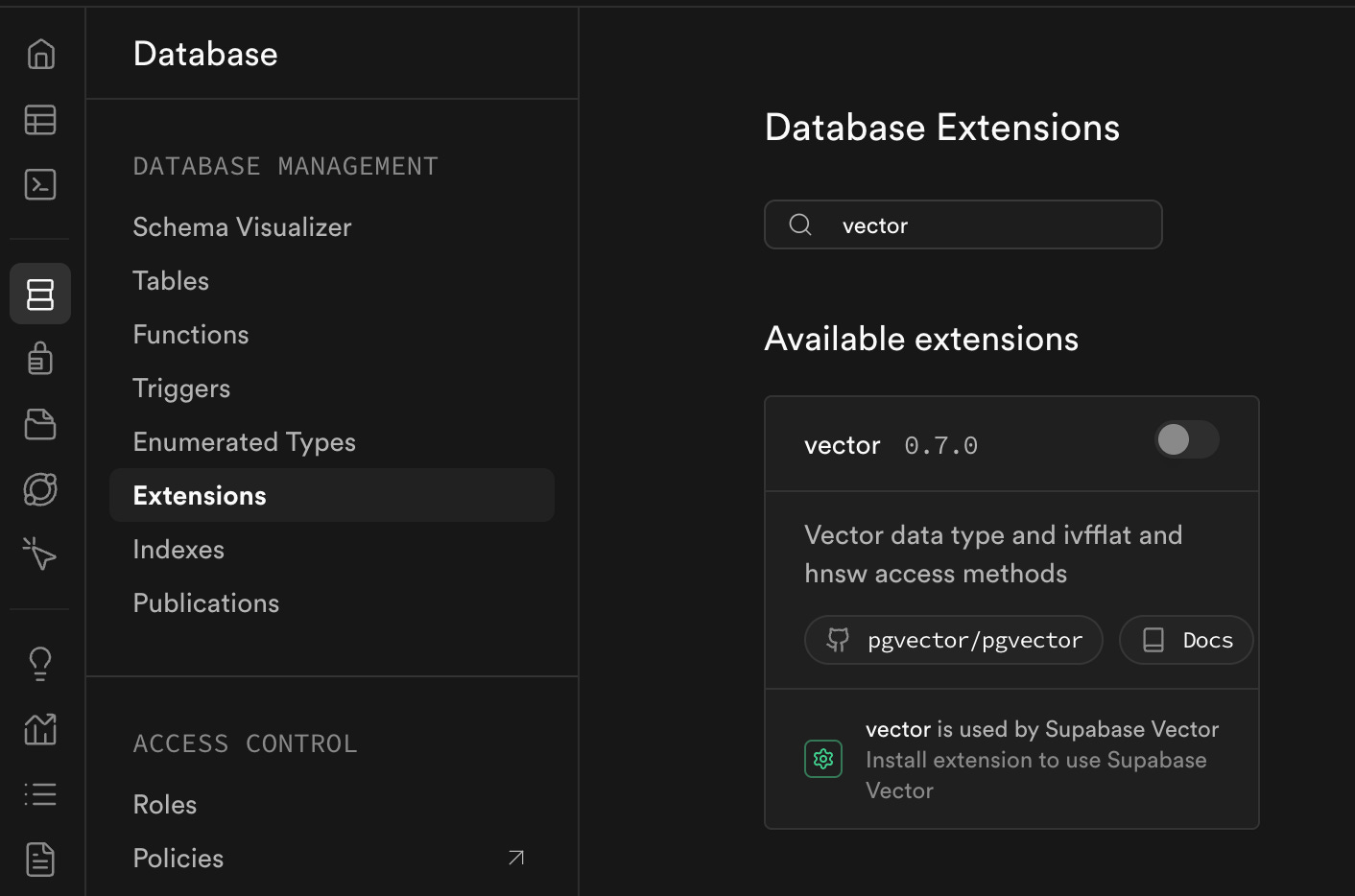This screenshot has height=896, width=1355.
Task: Open the Logs section
Action: 40,793
